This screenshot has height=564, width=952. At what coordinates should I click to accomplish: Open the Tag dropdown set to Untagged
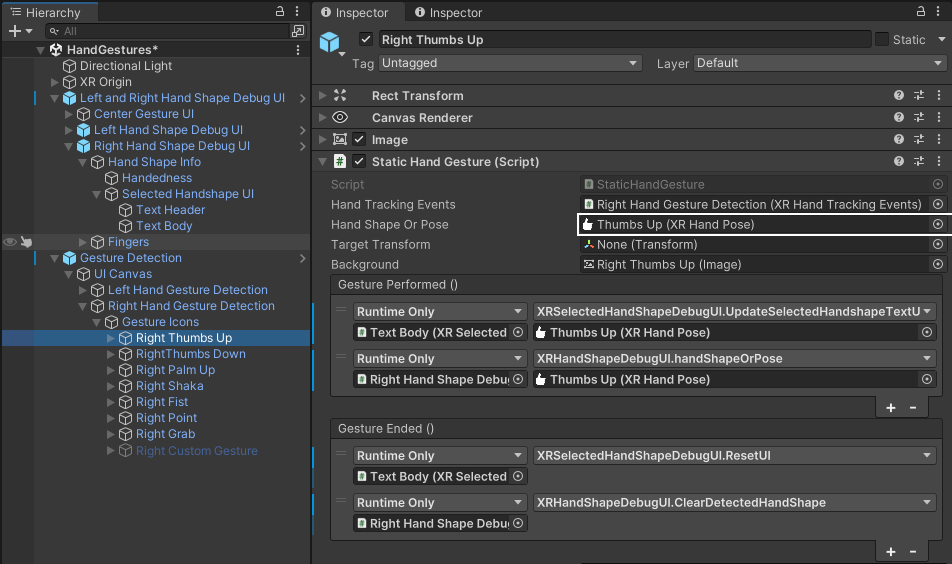510,63
